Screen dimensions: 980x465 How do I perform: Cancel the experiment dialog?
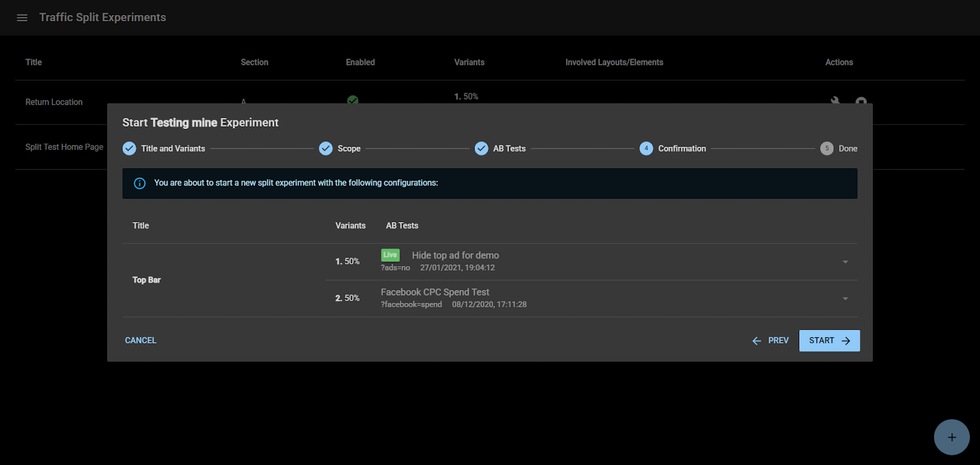click(141, 341)
